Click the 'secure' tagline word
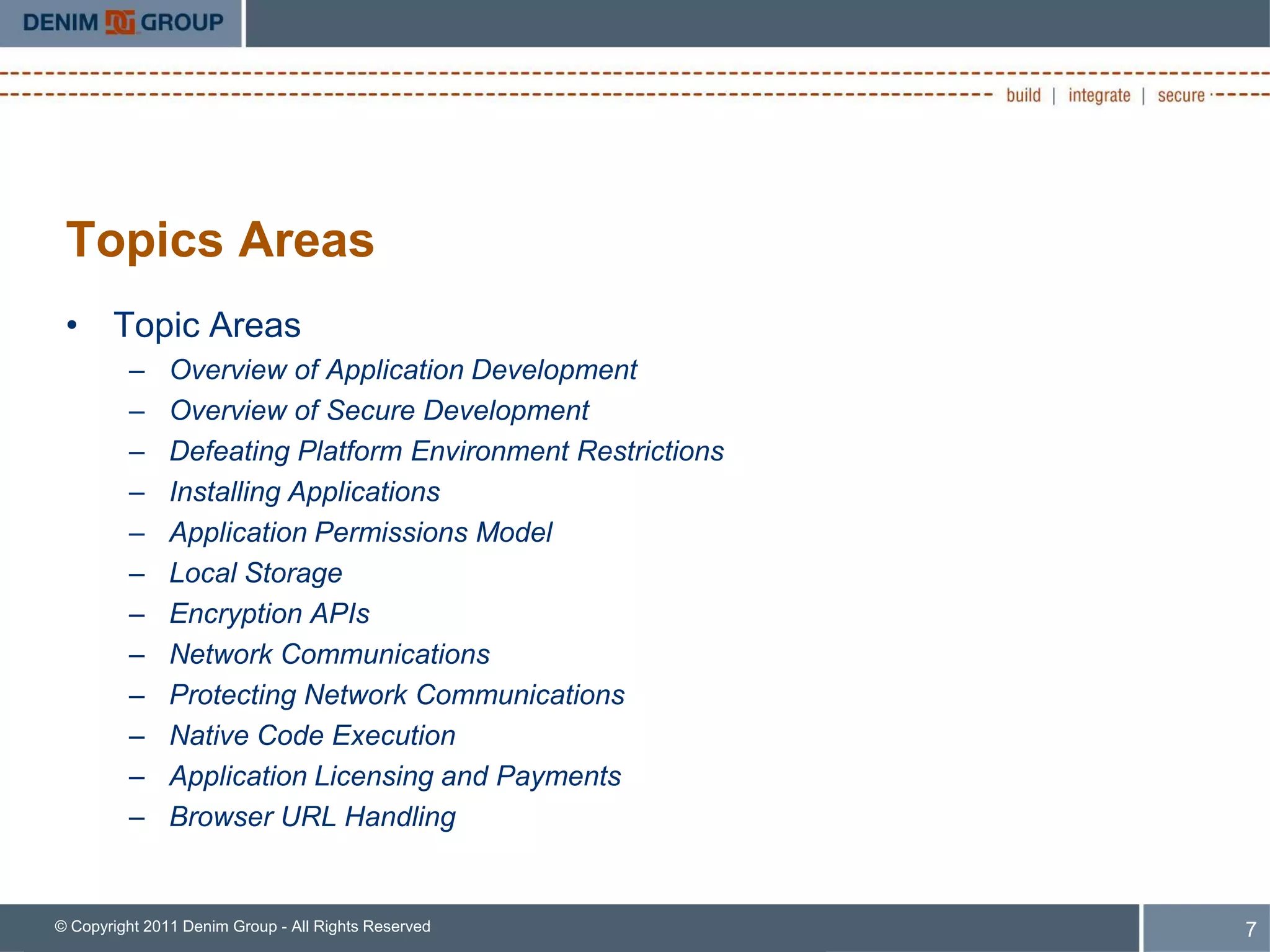 [x=1181, y=96]
